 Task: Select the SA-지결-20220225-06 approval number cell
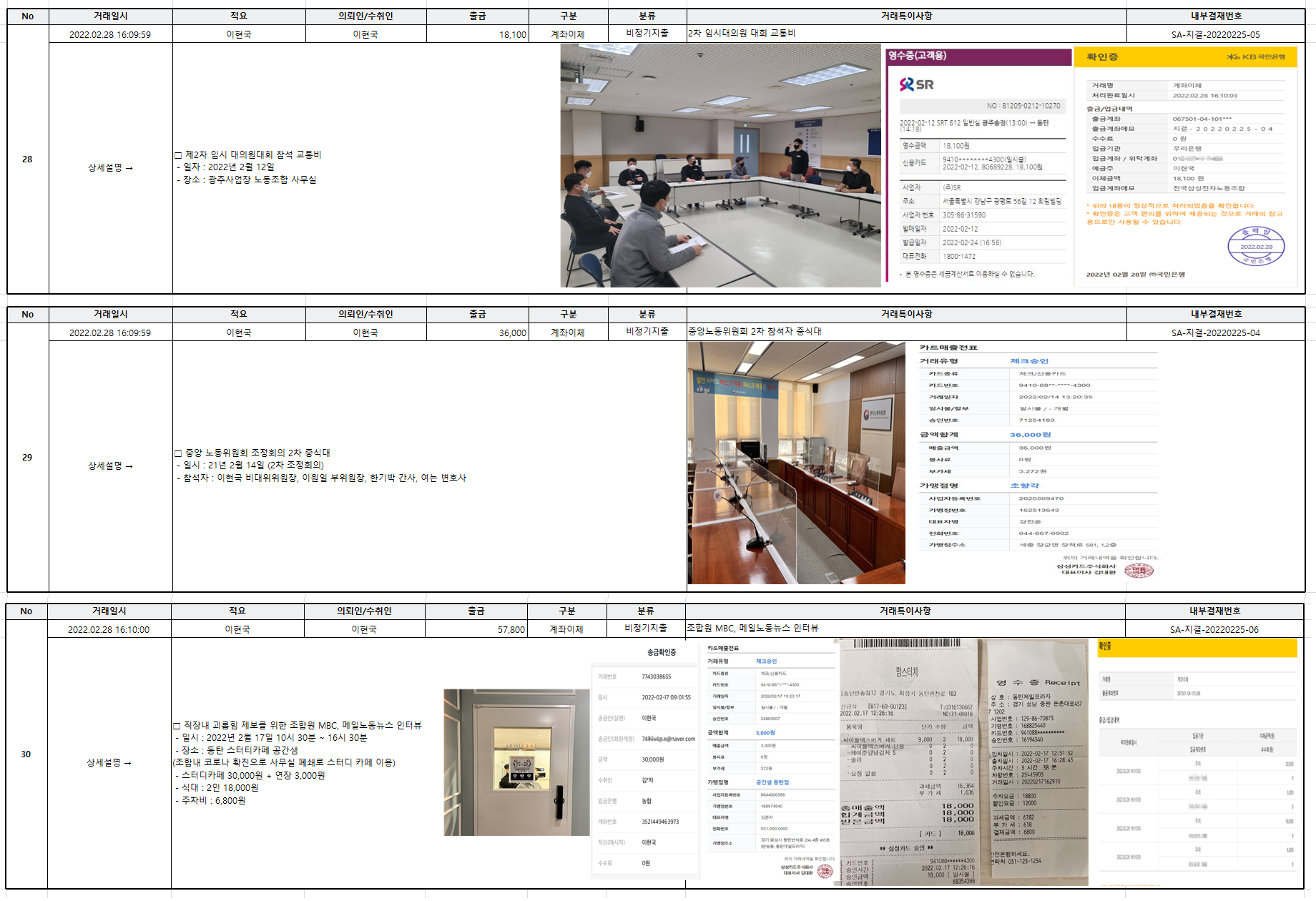pyautogui.click(x=1214, y=630)
